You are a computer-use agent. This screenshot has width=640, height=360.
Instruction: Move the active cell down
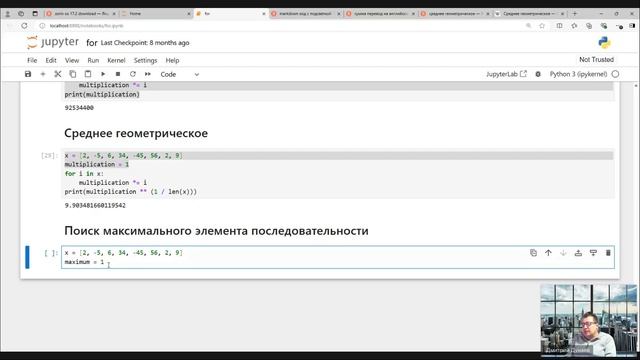click(563, 253)
